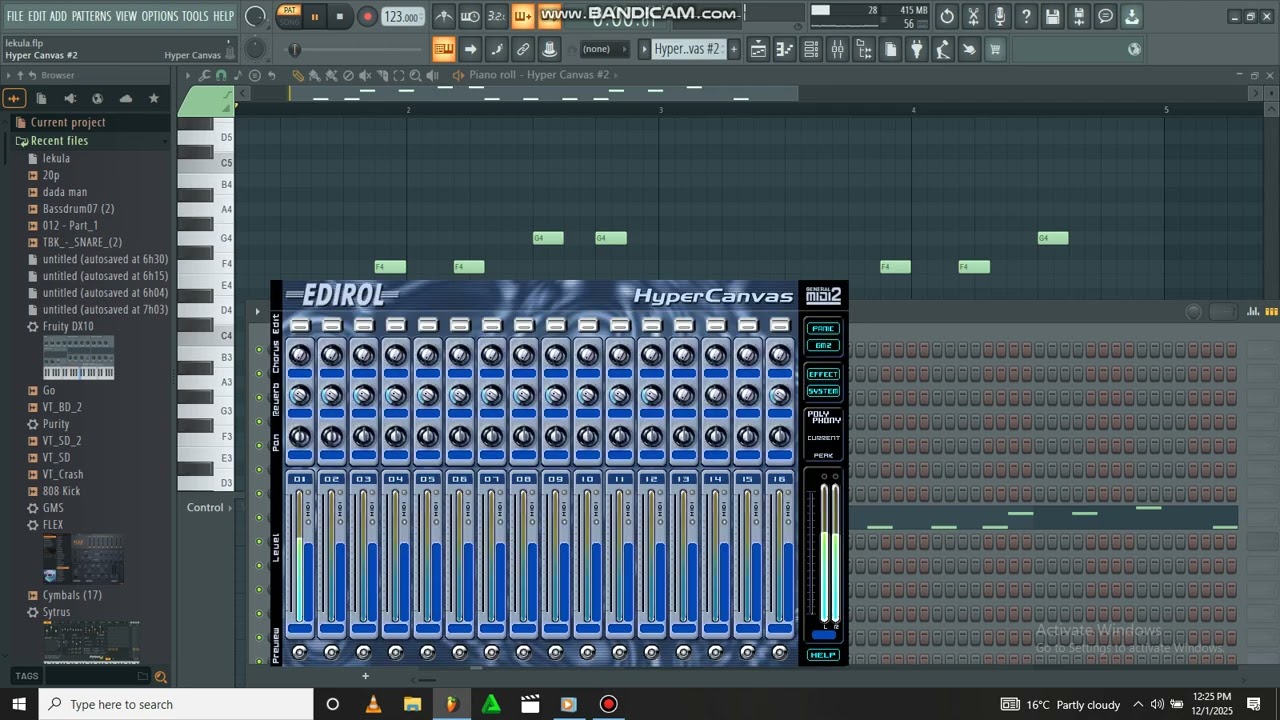1280x720 pixels.
Task: Click the Fruity DX10 plugin thumbnail
Action: pyautogui.click(x=78, y=358)
